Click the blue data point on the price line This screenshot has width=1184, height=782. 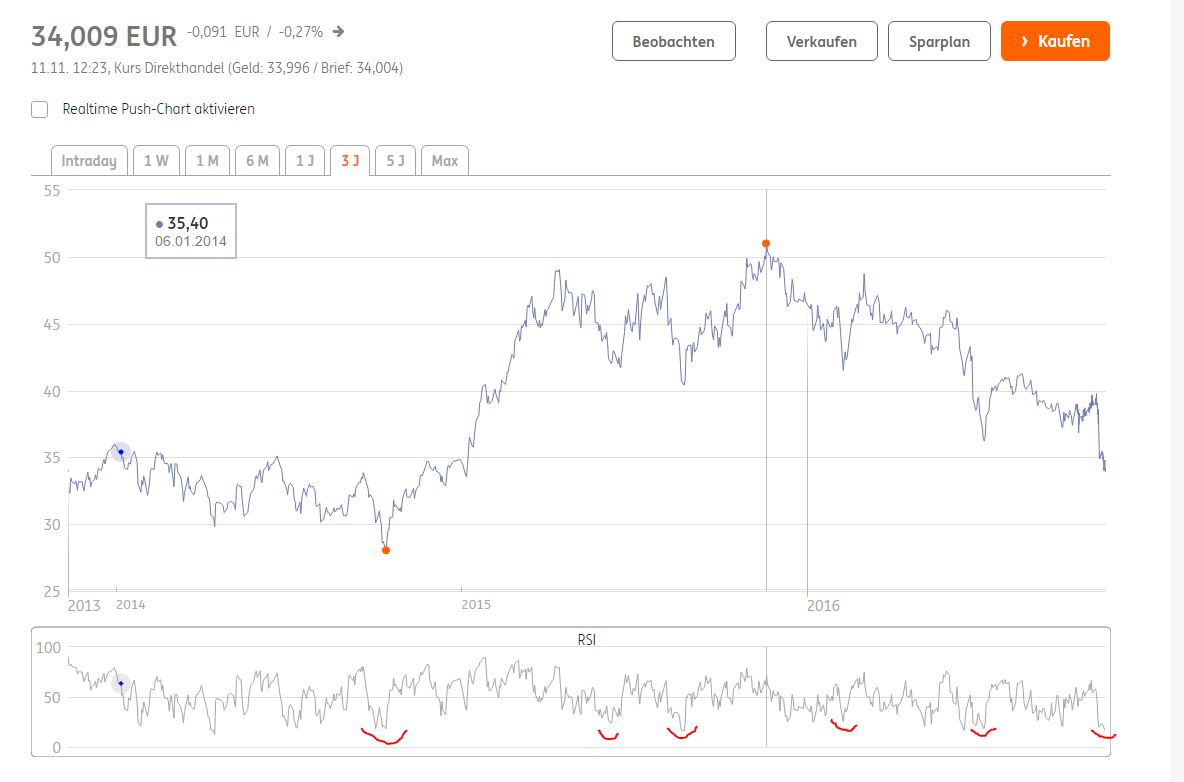[121, 452]
